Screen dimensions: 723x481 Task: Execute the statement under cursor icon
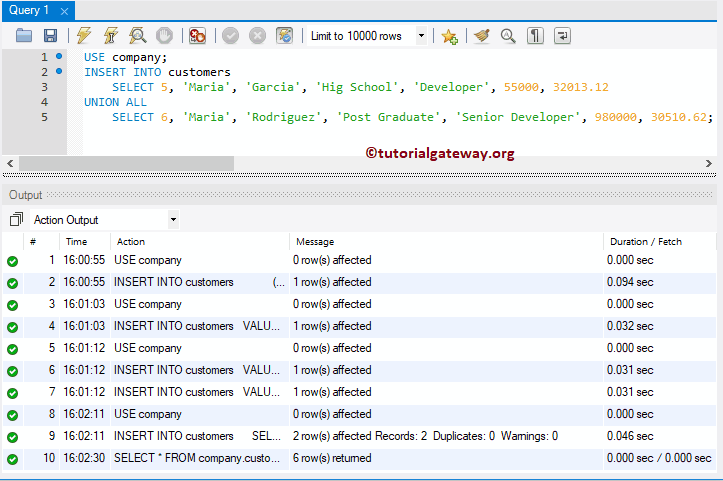click(x=111, y=36)
